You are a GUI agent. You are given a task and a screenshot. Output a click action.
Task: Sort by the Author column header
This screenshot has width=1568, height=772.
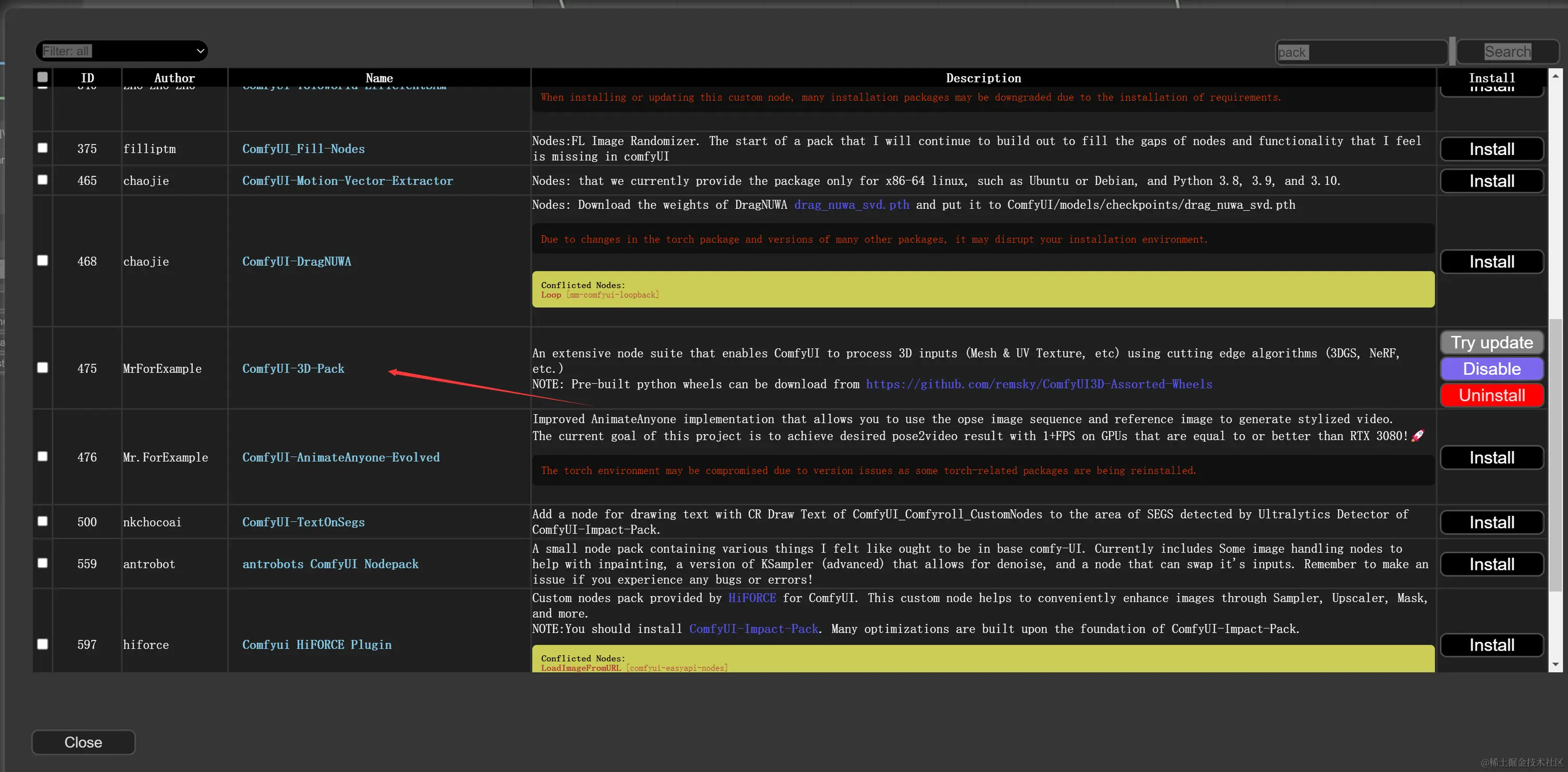pos(174,78)
